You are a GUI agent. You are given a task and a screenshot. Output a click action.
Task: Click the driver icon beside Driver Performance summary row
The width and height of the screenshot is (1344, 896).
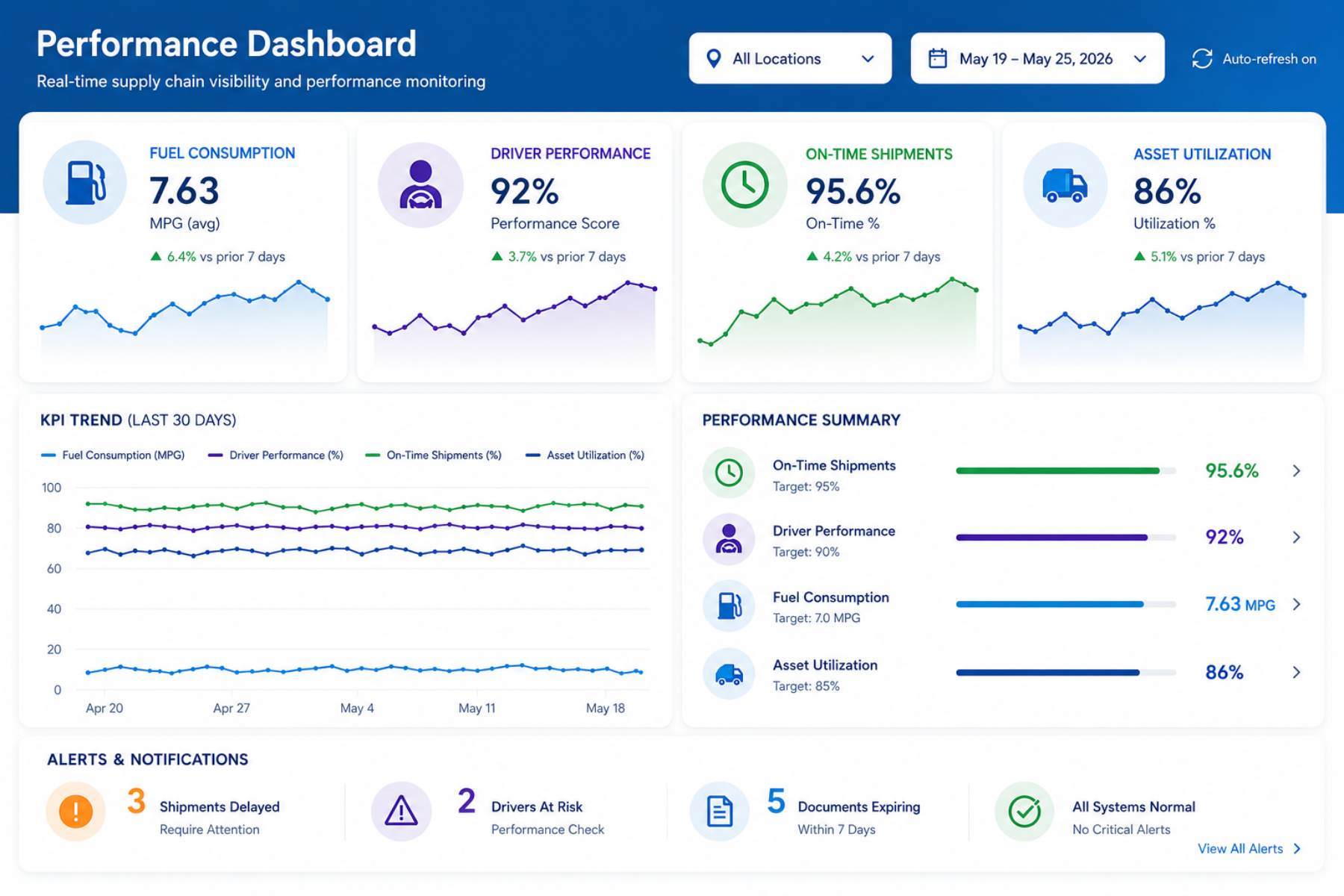(729, 538)
